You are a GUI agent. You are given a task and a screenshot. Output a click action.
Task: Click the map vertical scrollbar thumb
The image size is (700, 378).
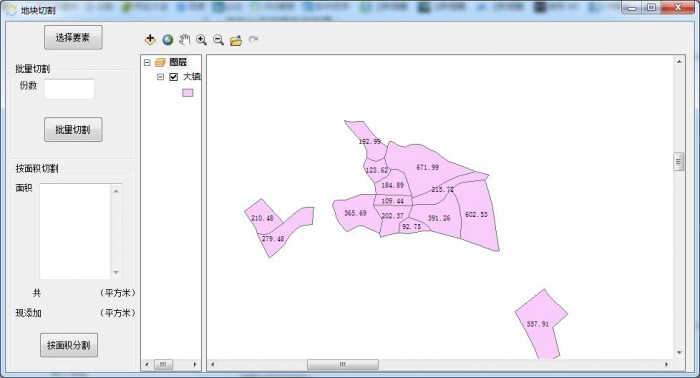(679, 162)
